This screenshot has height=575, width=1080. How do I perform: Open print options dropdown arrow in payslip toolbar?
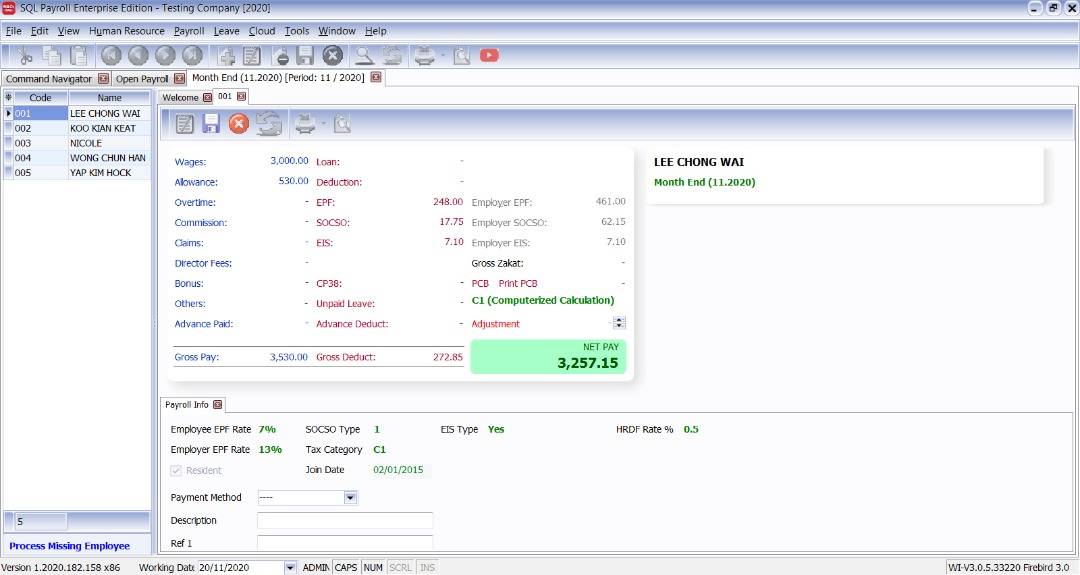point(324,124)
